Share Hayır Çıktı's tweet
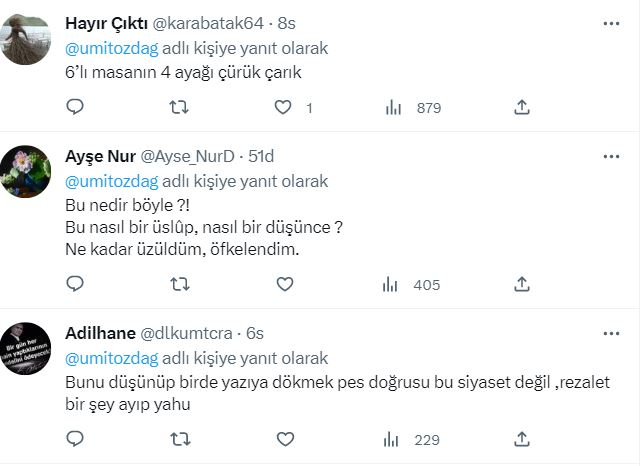644x466 pixels. pyautogui.click(x=520, y=107)
